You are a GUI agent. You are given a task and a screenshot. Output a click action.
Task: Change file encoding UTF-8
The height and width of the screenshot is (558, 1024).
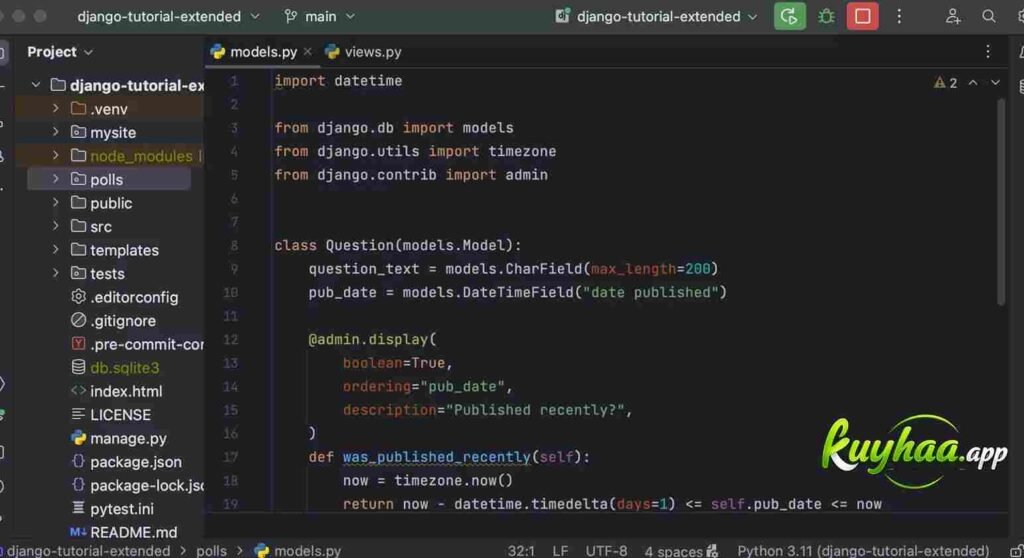click(x=606, y=551)
